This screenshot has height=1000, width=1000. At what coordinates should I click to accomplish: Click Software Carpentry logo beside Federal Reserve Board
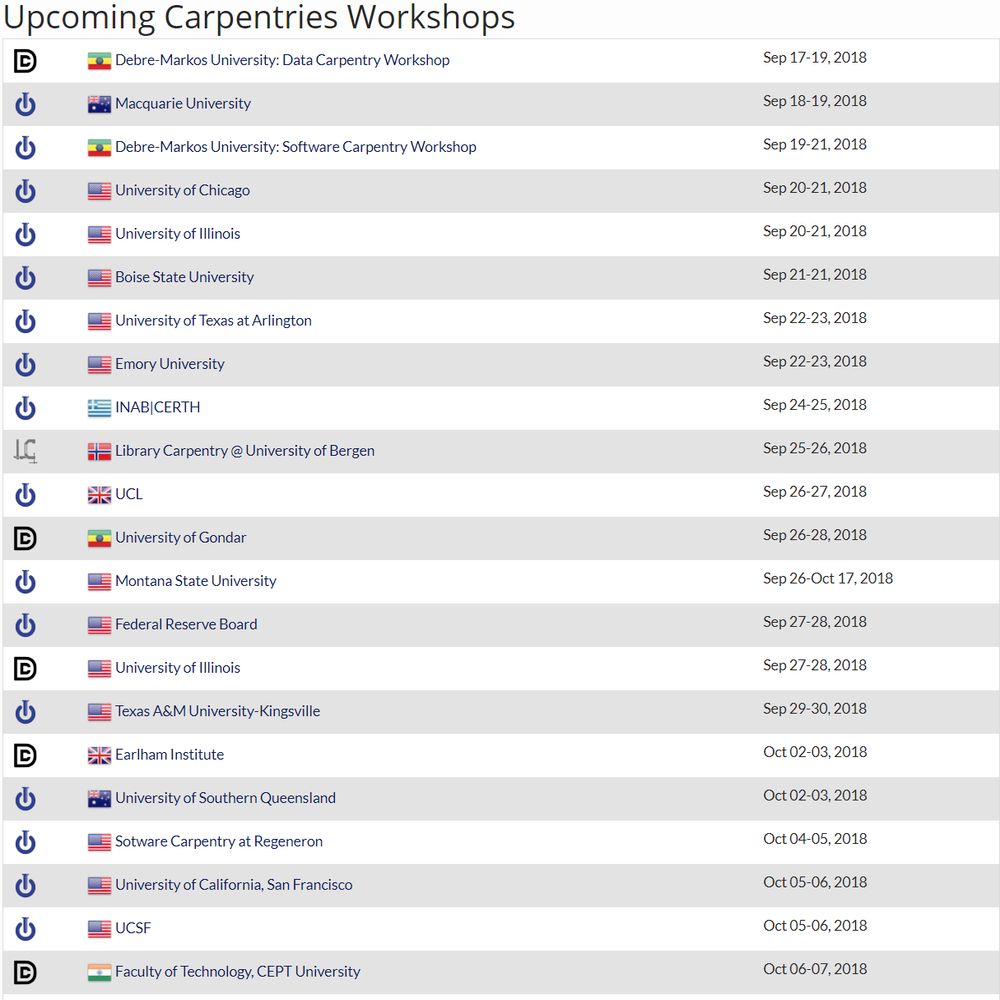(25, 625)
